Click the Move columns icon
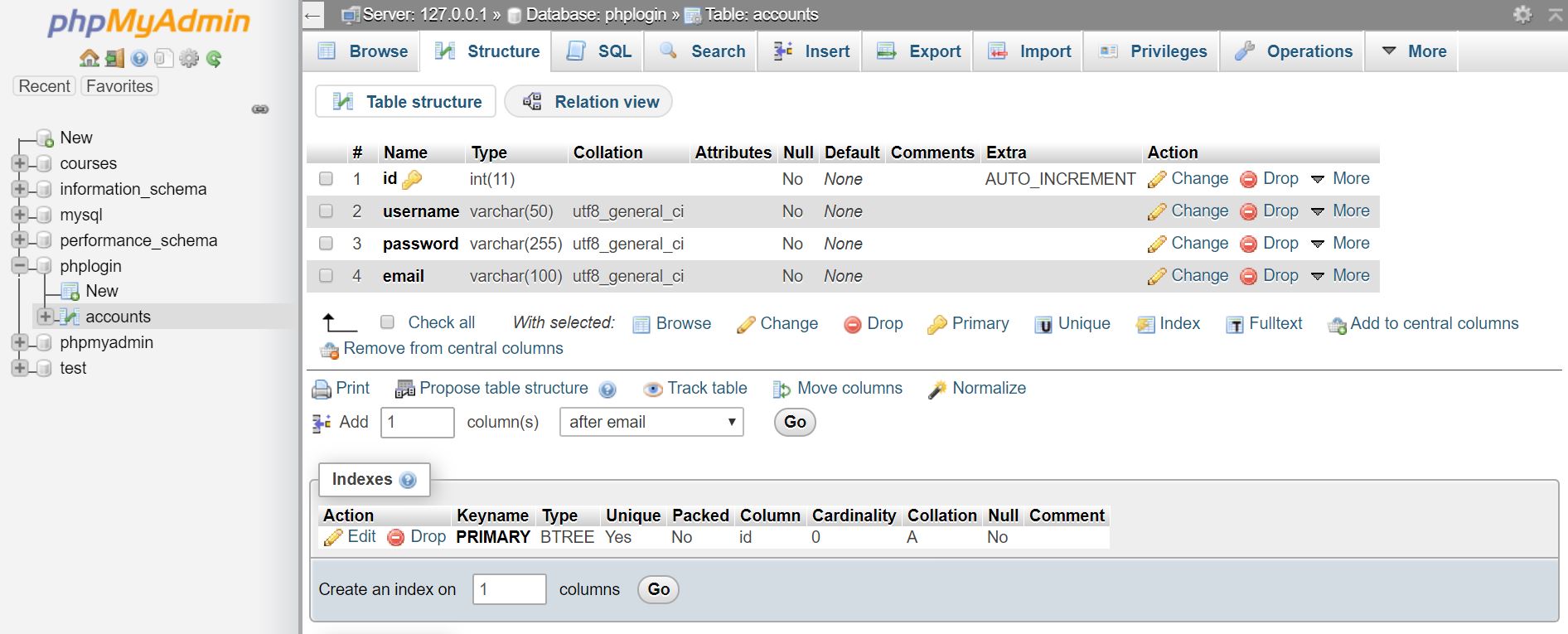This screenshot has height=634, width=1568. [782, 390]
